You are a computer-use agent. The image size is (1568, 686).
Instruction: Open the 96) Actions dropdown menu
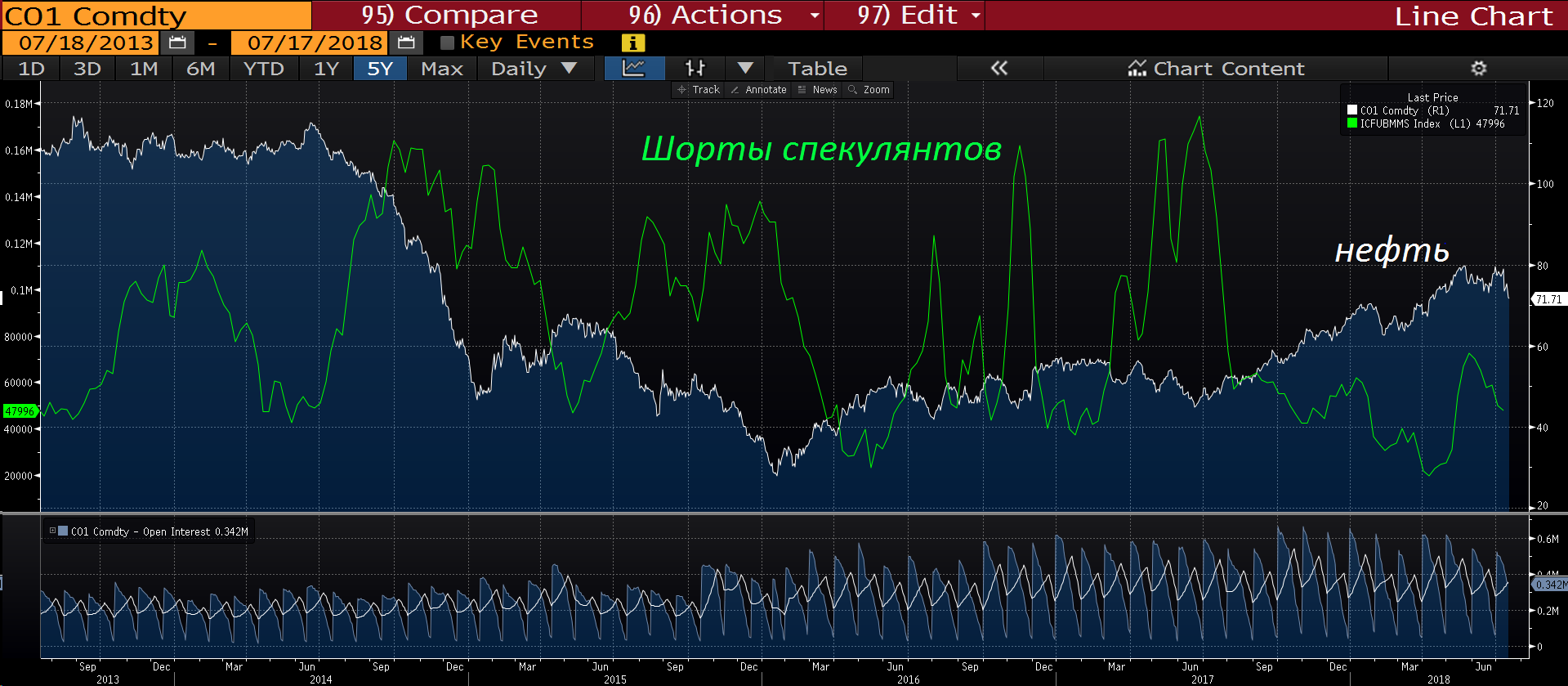[x=704, y=15]
